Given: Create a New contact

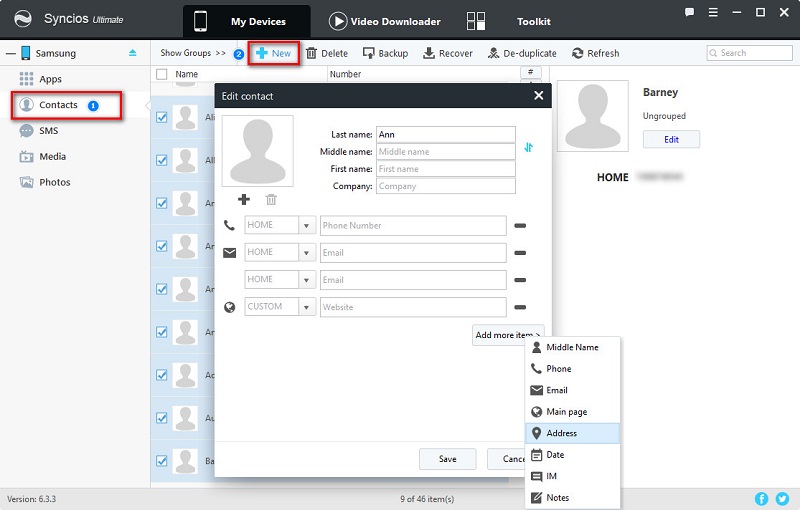Looking at the screenshot, I should pyautogui.click(x=273, y=53).
